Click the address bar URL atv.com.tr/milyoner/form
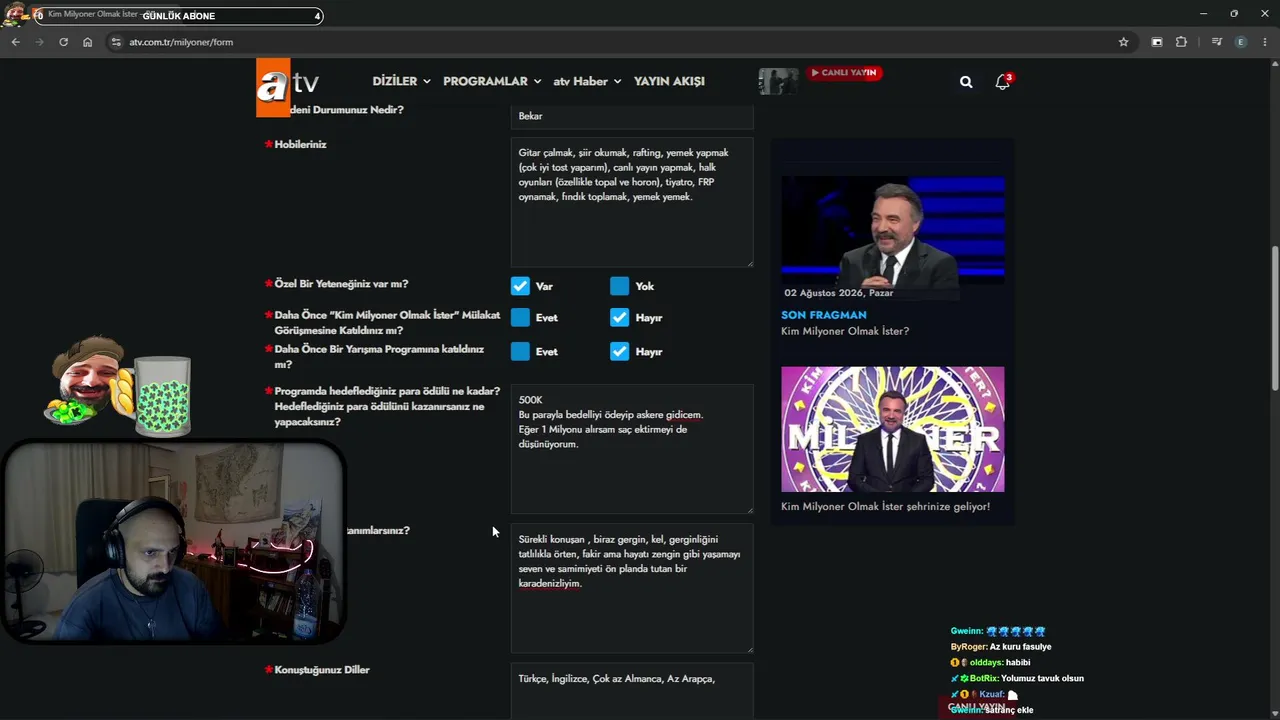The height and width of the screenshot is (720, 1280). [x=181, y=42]
